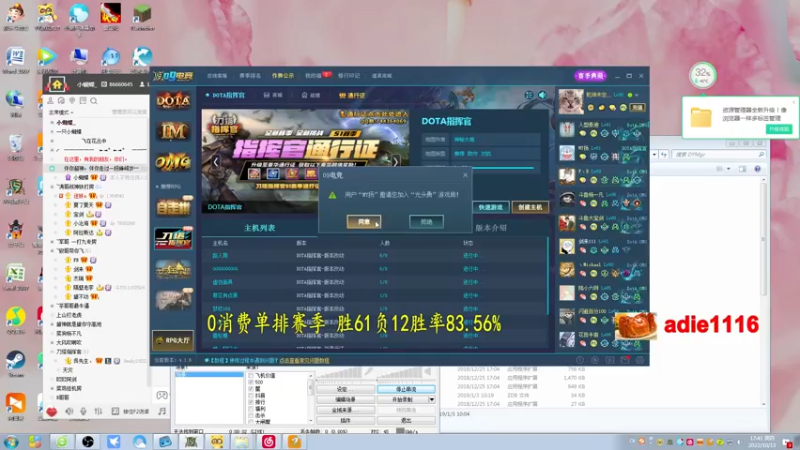Viewport: 800px width, 450px height.
Task: Click the 快速游戏 button
Action: (491, 207)
